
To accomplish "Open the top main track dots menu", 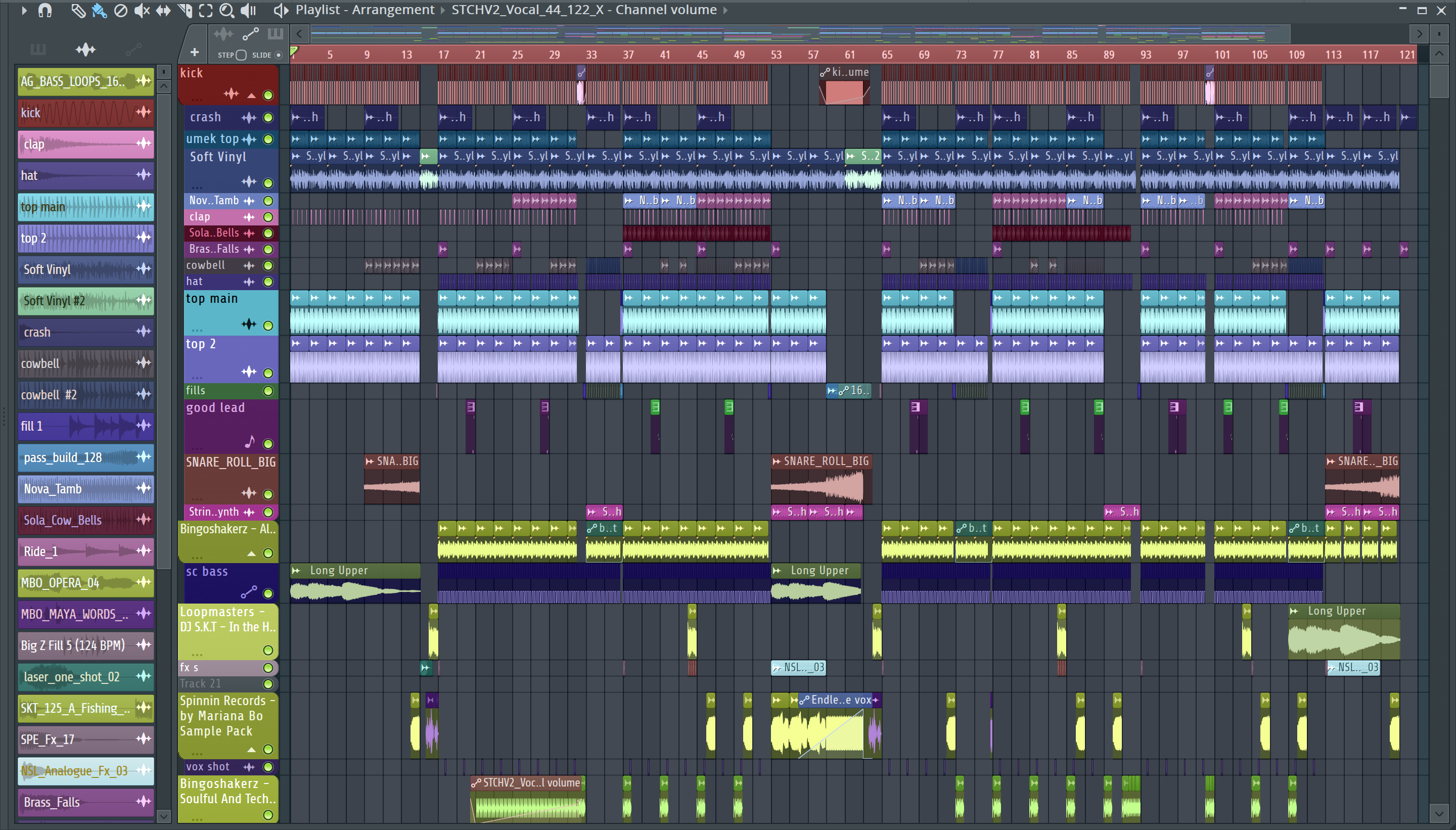I will pyautogui.click(x=197, y=330).
